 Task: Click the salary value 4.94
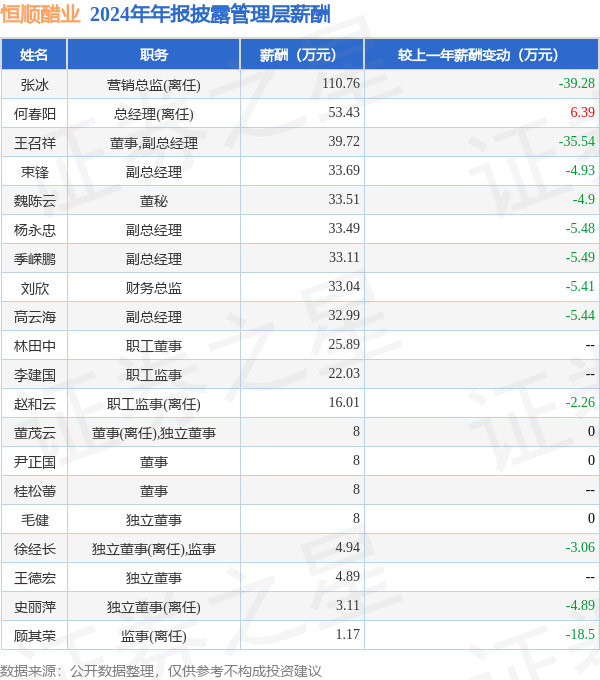(348, 547)
